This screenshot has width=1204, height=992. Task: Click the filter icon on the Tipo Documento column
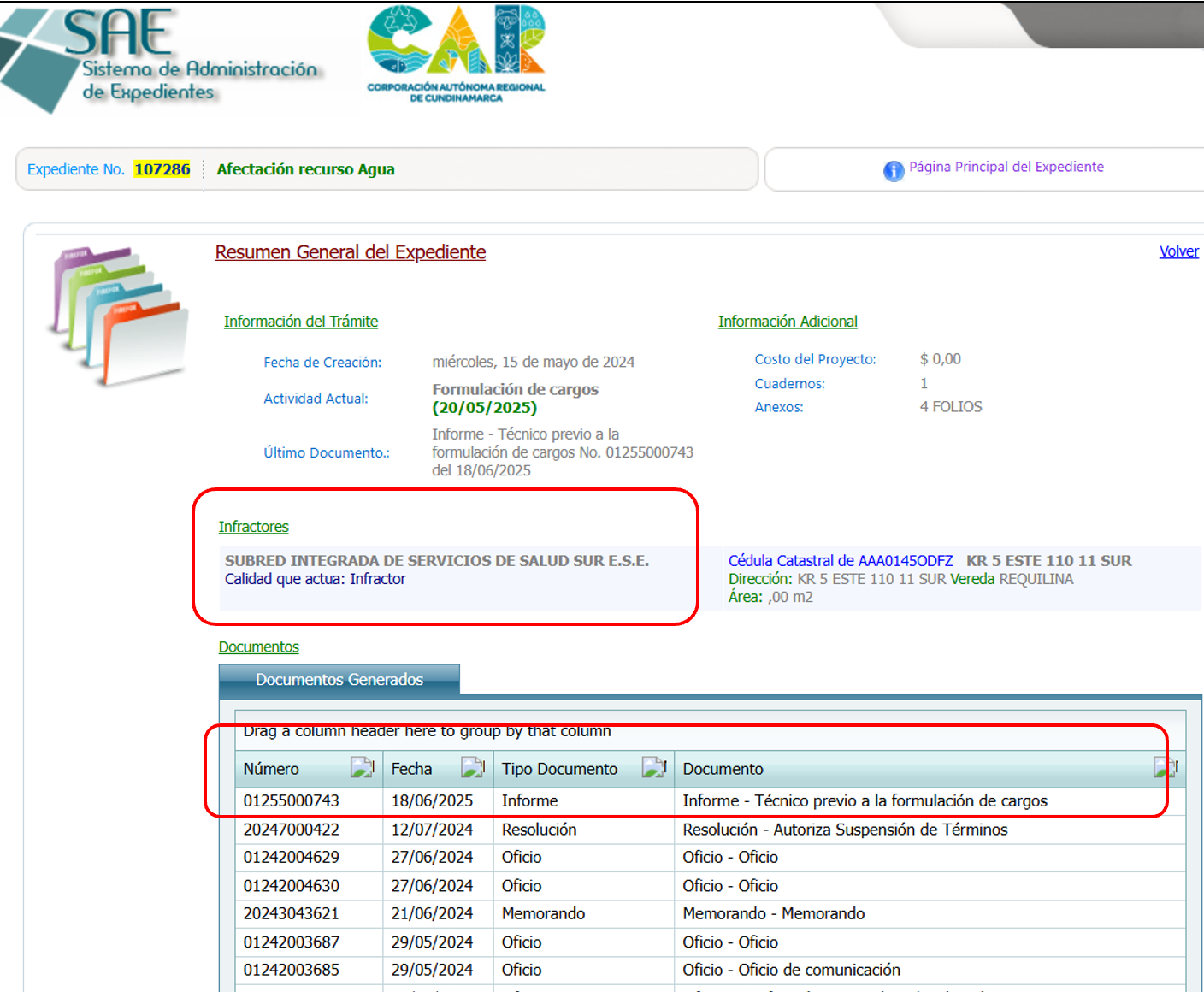[x=655, y=767]
